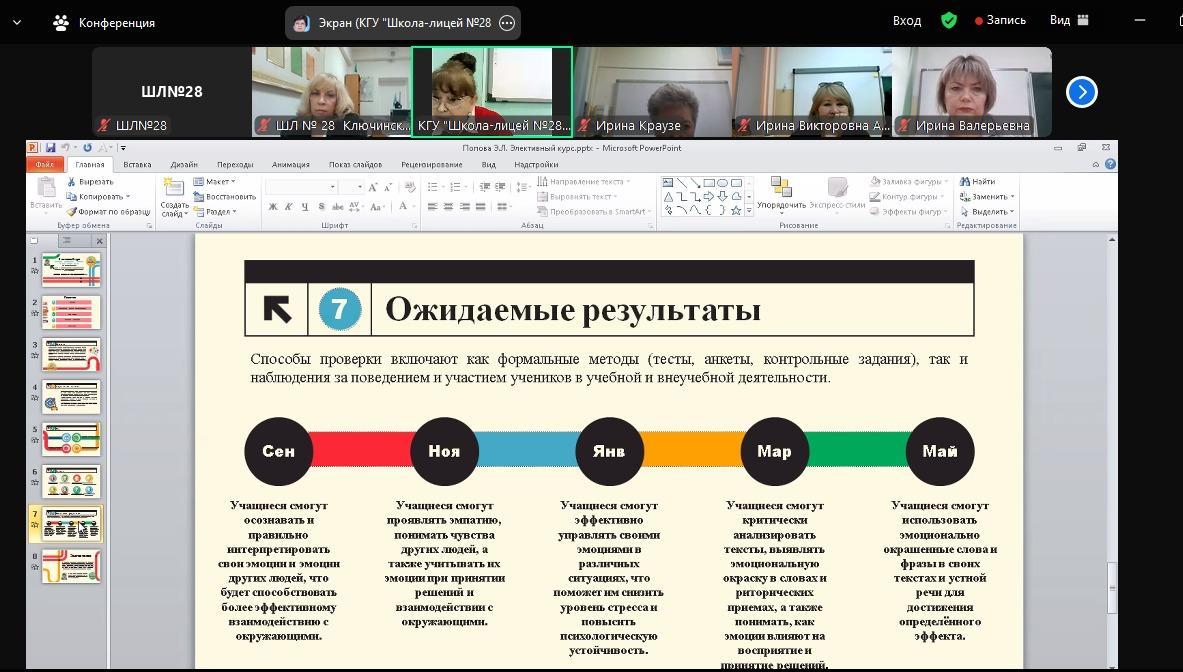The height and width of the screenshot is (672, 1183).
Task: Open the font color А picker
Action: [403, 207]
